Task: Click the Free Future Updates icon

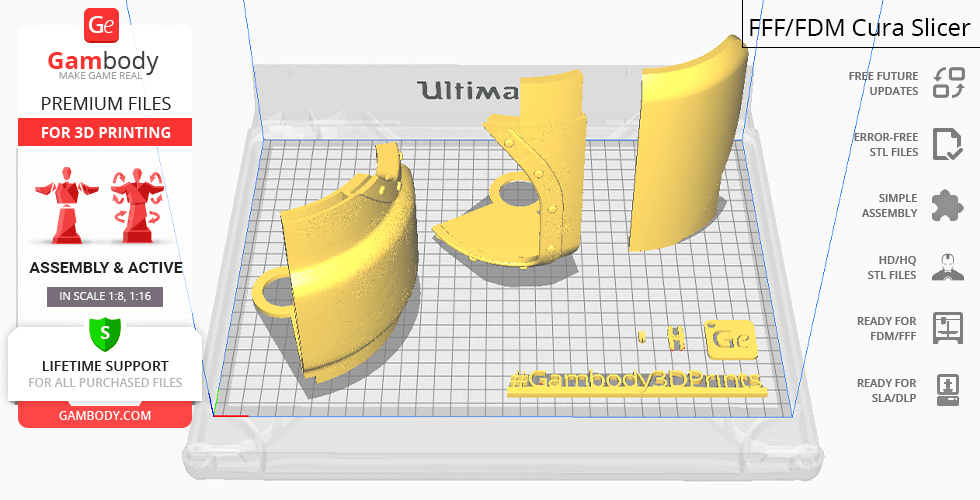Action: [x=949, y=83]
